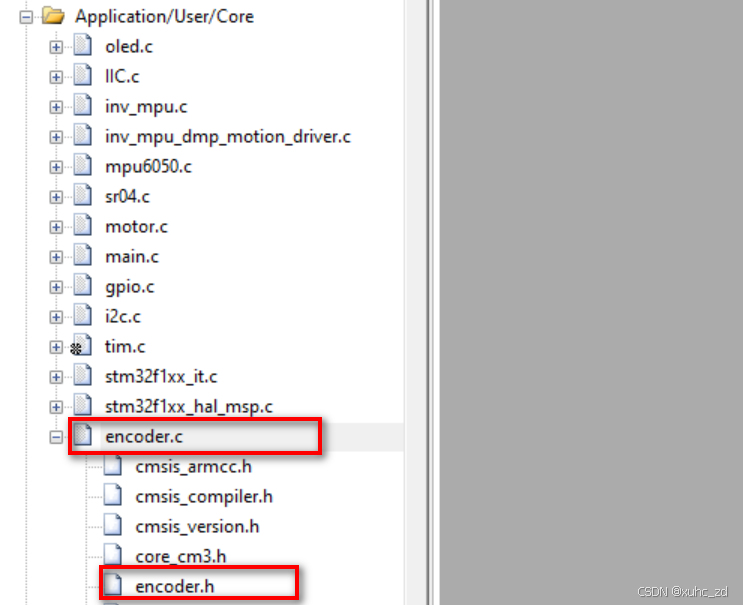This screenshot has height=605, width=743.
Task: Select i2c.c in the project tree
Action: pos(123,316)
